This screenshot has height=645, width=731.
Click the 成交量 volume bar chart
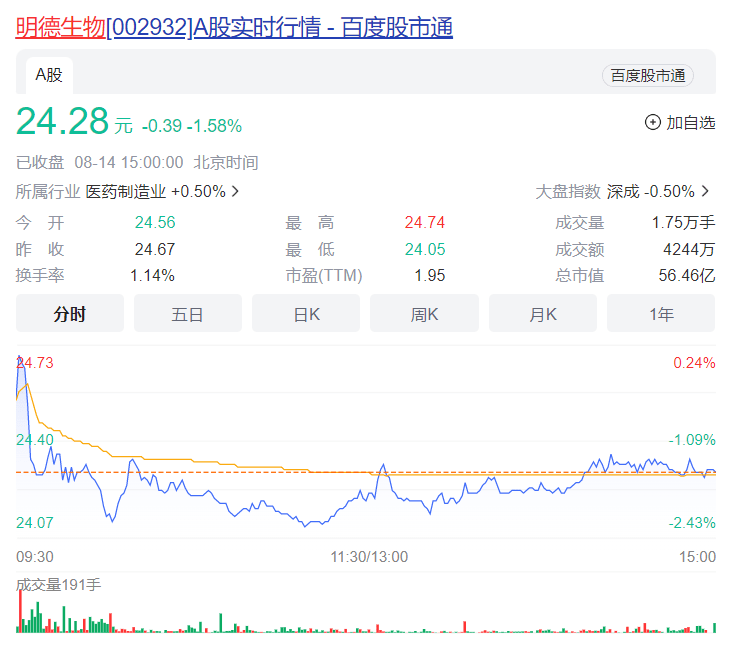click(365, 615)
